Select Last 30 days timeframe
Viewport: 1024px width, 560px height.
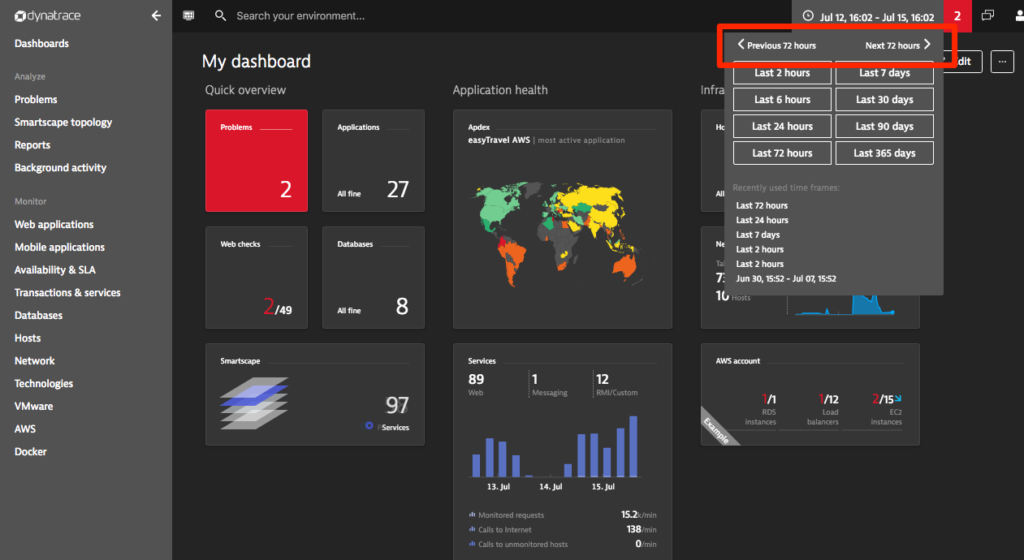pos(884,99)
